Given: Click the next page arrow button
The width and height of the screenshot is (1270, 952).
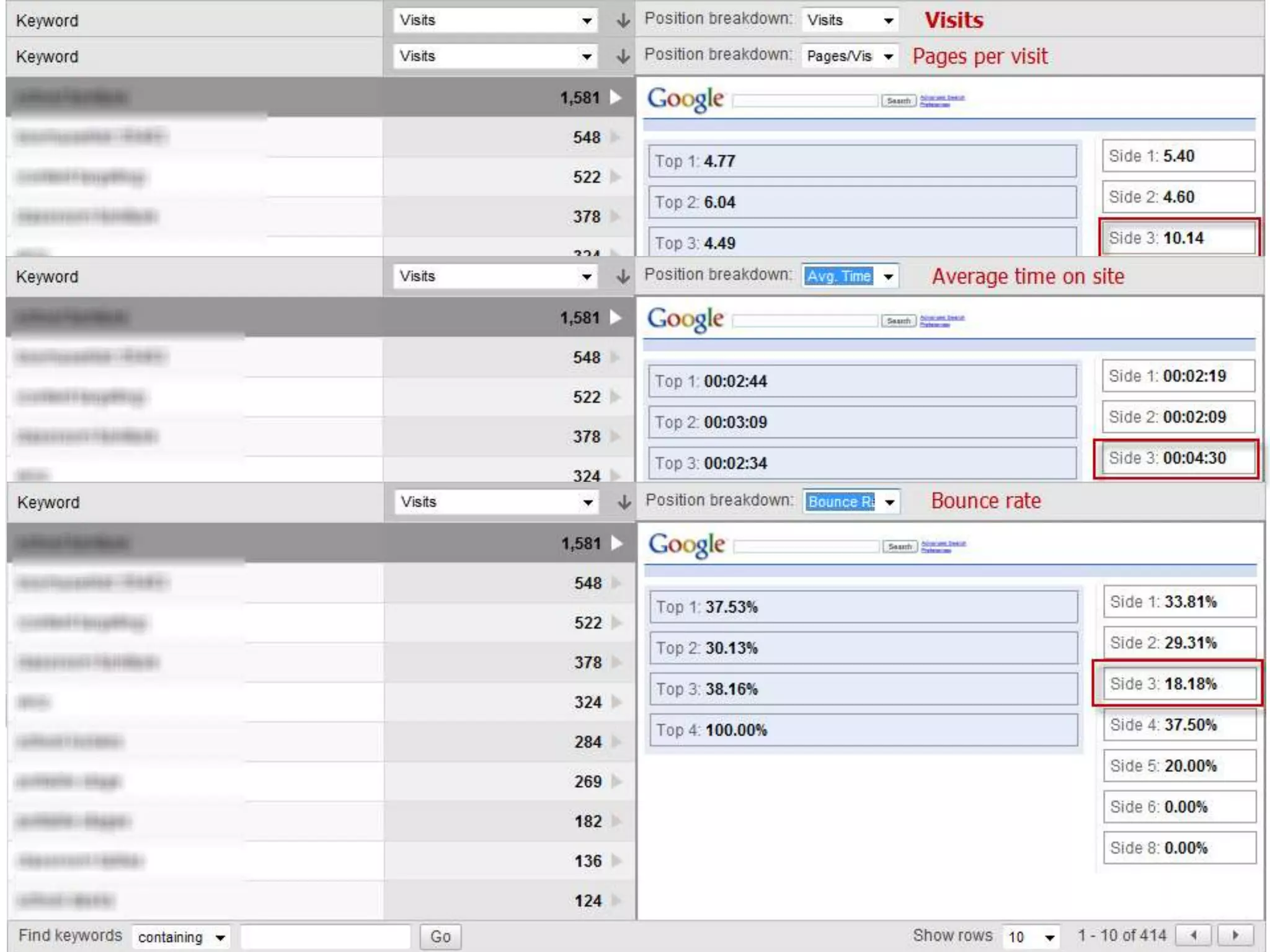Looking at the screenshot, I should (x=1235, y=935).
